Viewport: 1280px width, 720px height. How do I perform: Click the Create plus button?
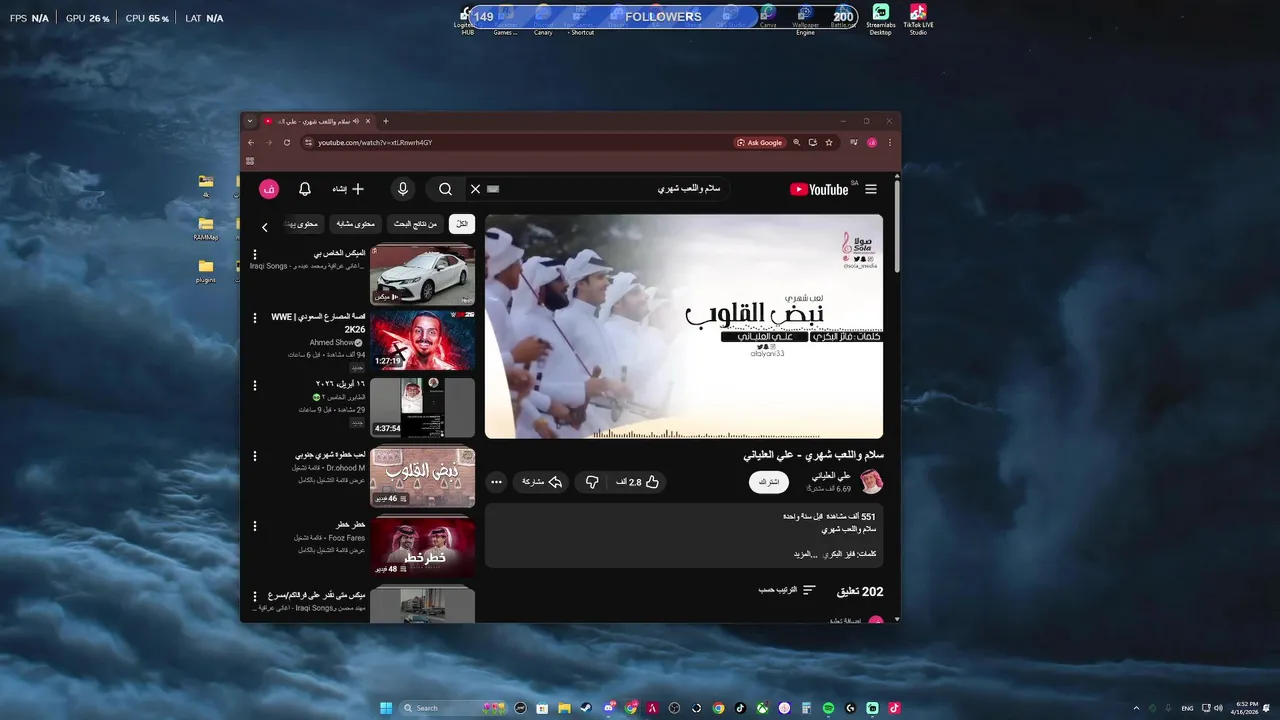point(348,189)
